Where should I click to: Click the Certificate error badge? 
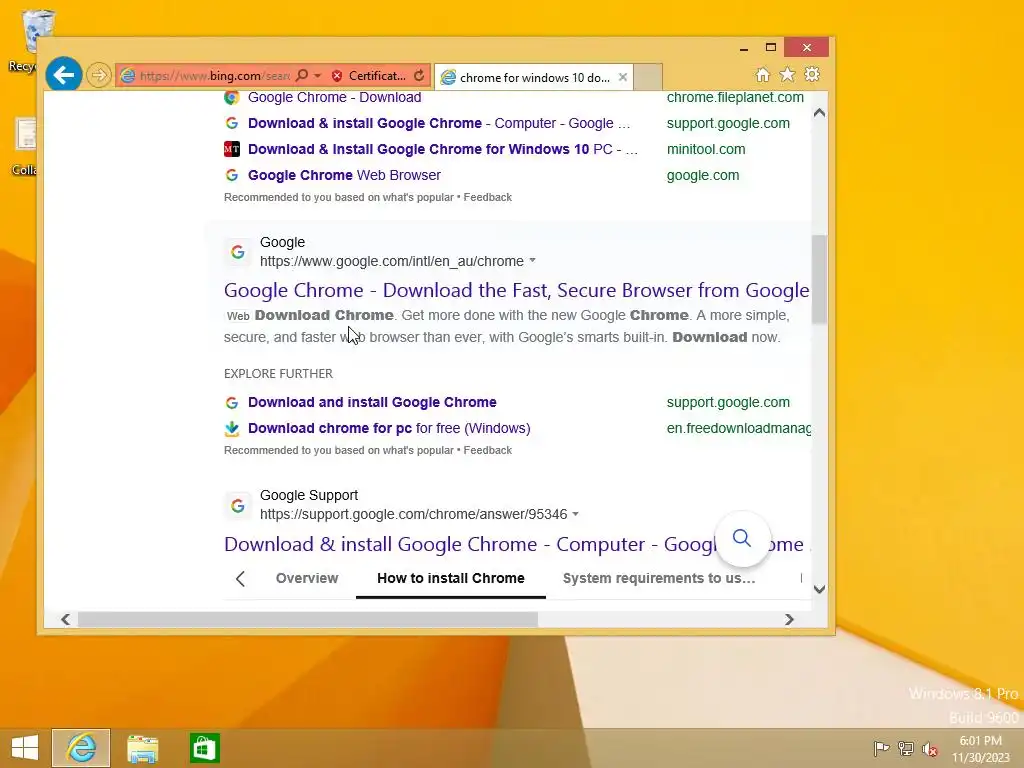pos(368,76)
